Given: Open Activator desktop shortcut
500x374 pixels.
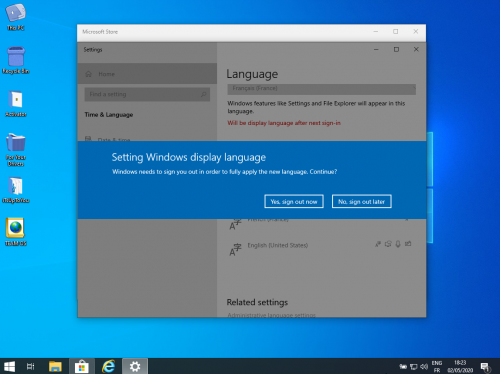Looking at the screenshot, I should coord(16,103).
